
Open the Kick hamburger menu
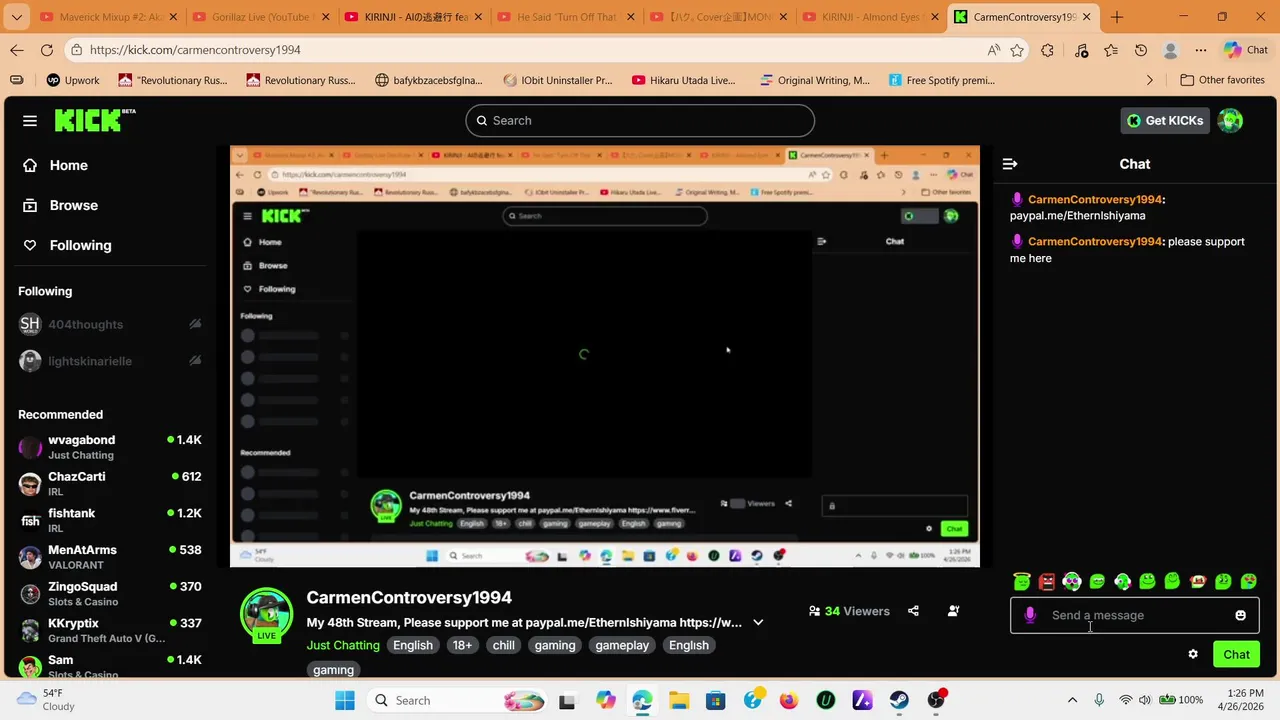pyautogui.click(x=30, y=121)
